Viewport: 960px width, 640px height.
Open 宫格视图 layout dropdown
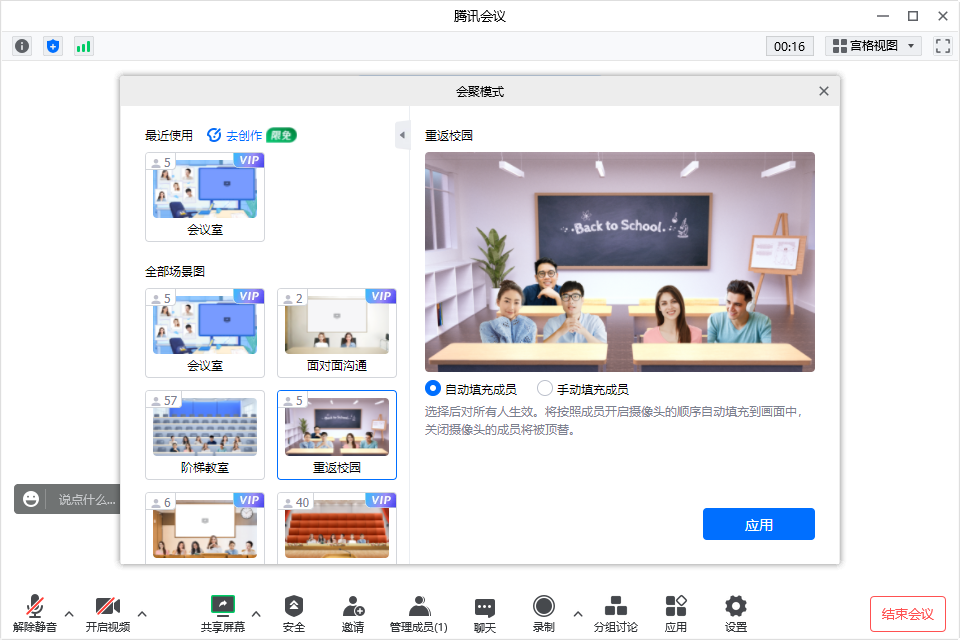[873, 46]
